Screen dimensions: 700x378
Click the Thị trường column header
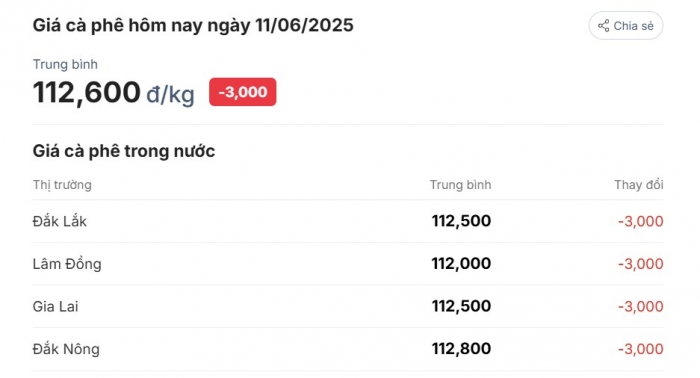(62, 185)
